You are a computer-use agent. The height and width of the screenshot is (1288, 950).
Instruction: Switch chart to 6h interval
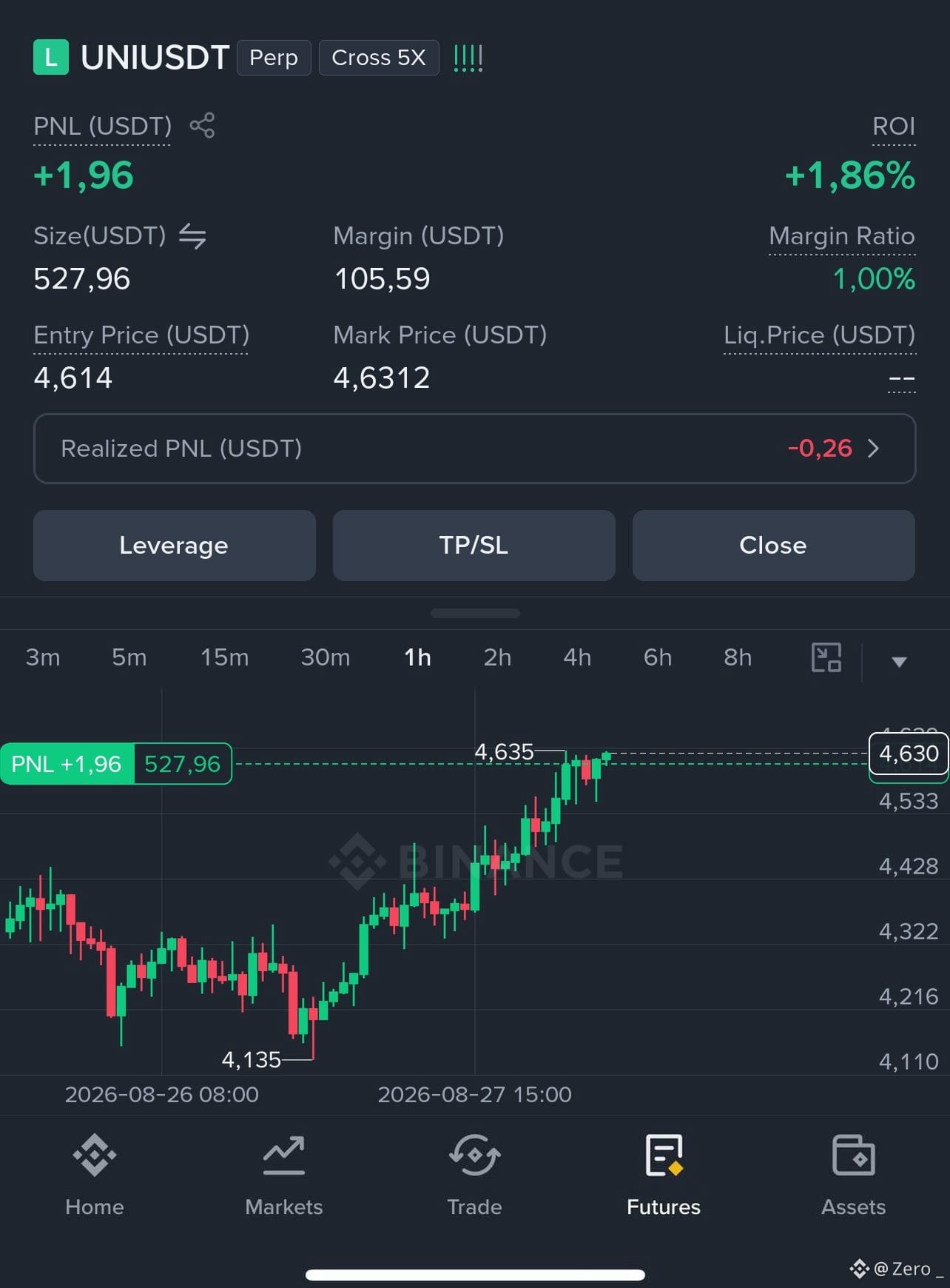pos(658,657)
